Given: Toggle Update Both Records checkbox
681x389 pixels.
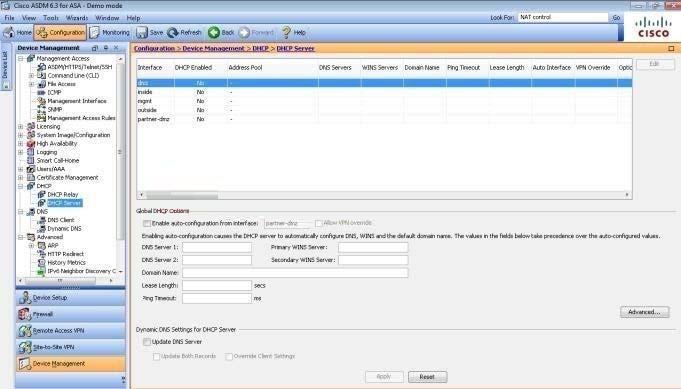Looking at the screenshot, I should click(156, 356).
